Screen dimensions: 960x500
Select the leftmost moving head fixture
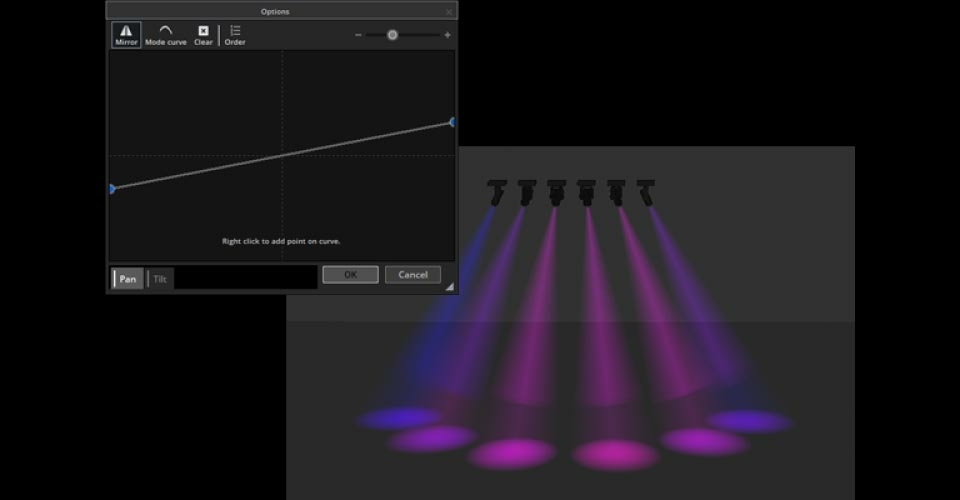(497, 192)
